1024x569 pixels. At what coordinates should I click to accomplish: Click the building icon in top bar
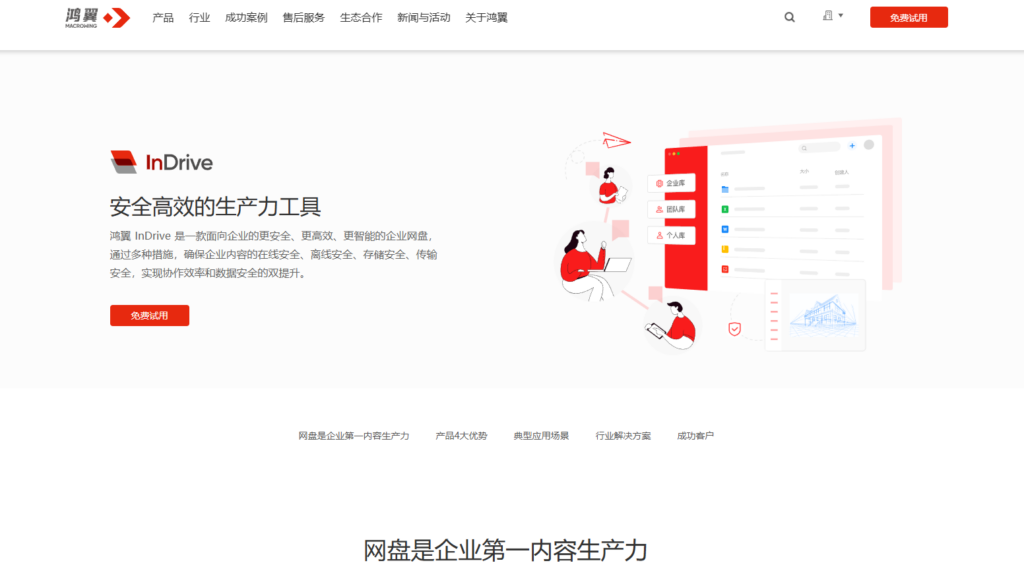point(828,16)
